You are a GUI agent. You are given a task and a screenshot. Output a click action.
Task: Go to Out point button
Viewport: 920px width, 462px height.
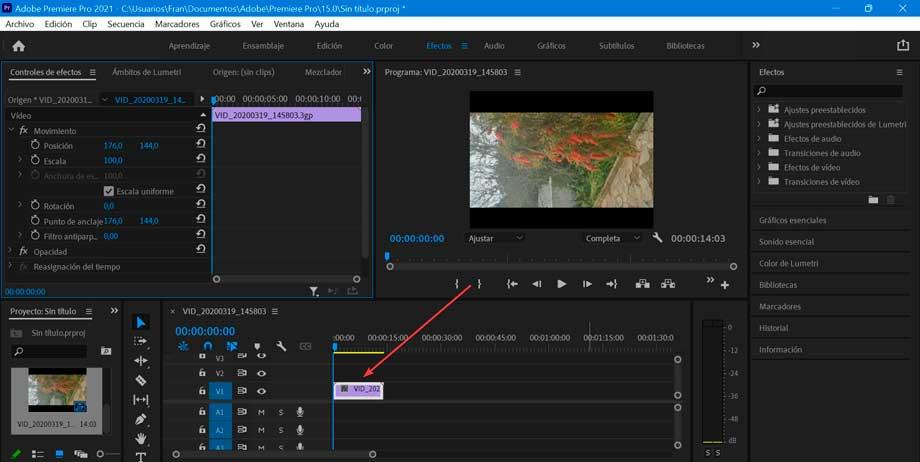611,284
